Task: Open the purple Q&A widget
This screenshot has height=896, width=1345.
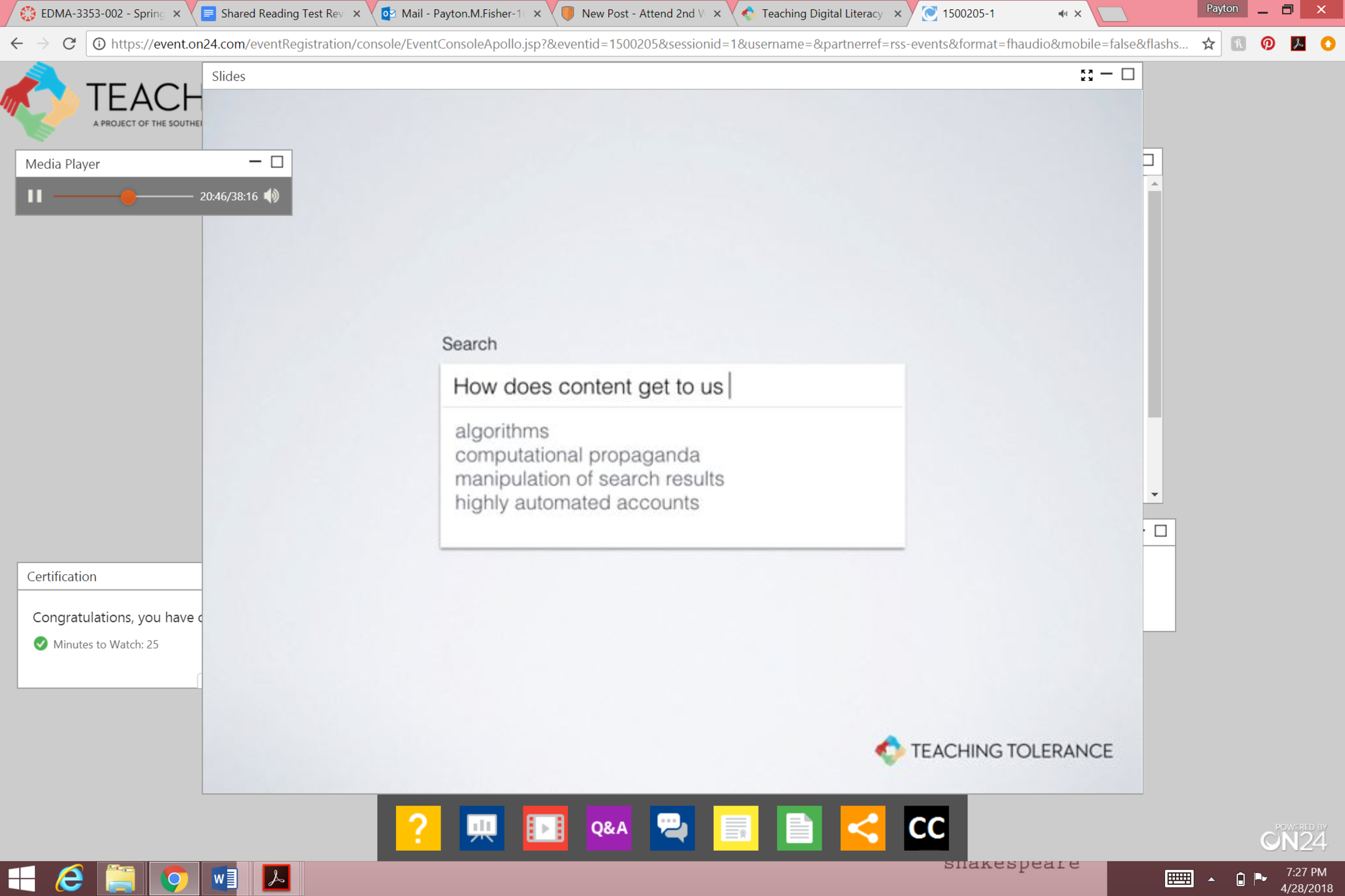Action: (x=609, y=828)
